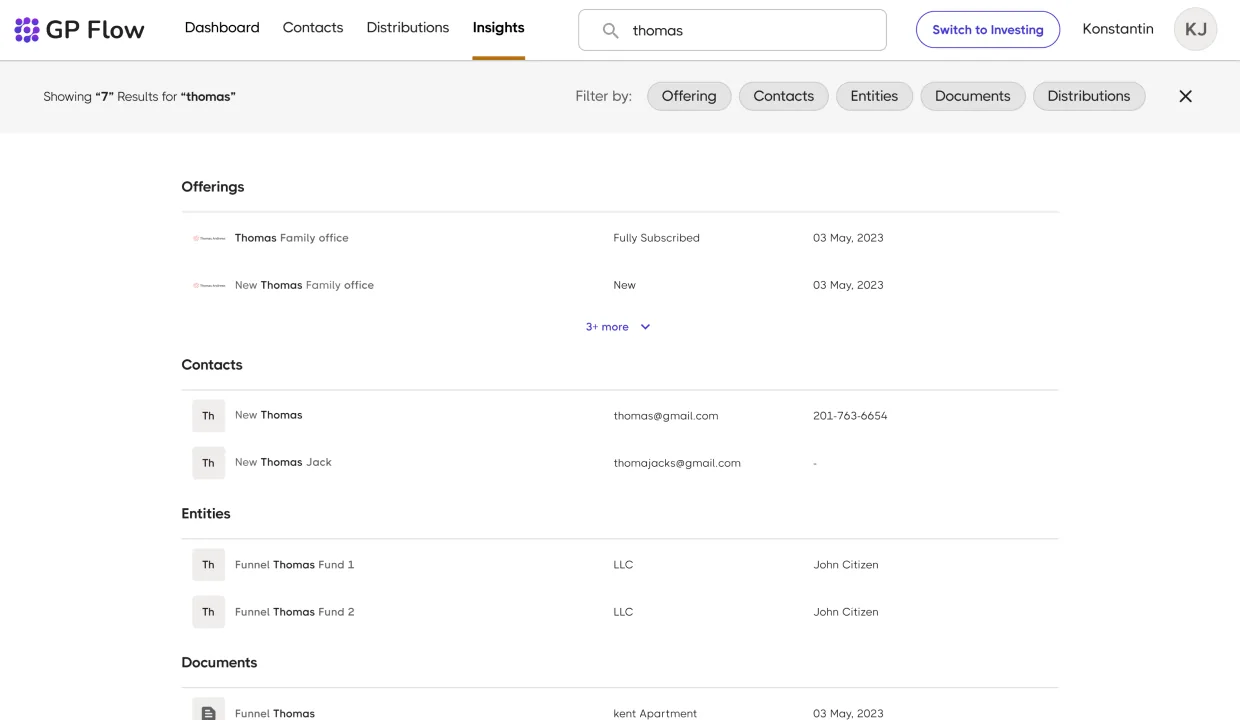Click the Switch to Investing button
Image resolution: width=1240 pixels, height=720 pixels.
coord(988,30)
